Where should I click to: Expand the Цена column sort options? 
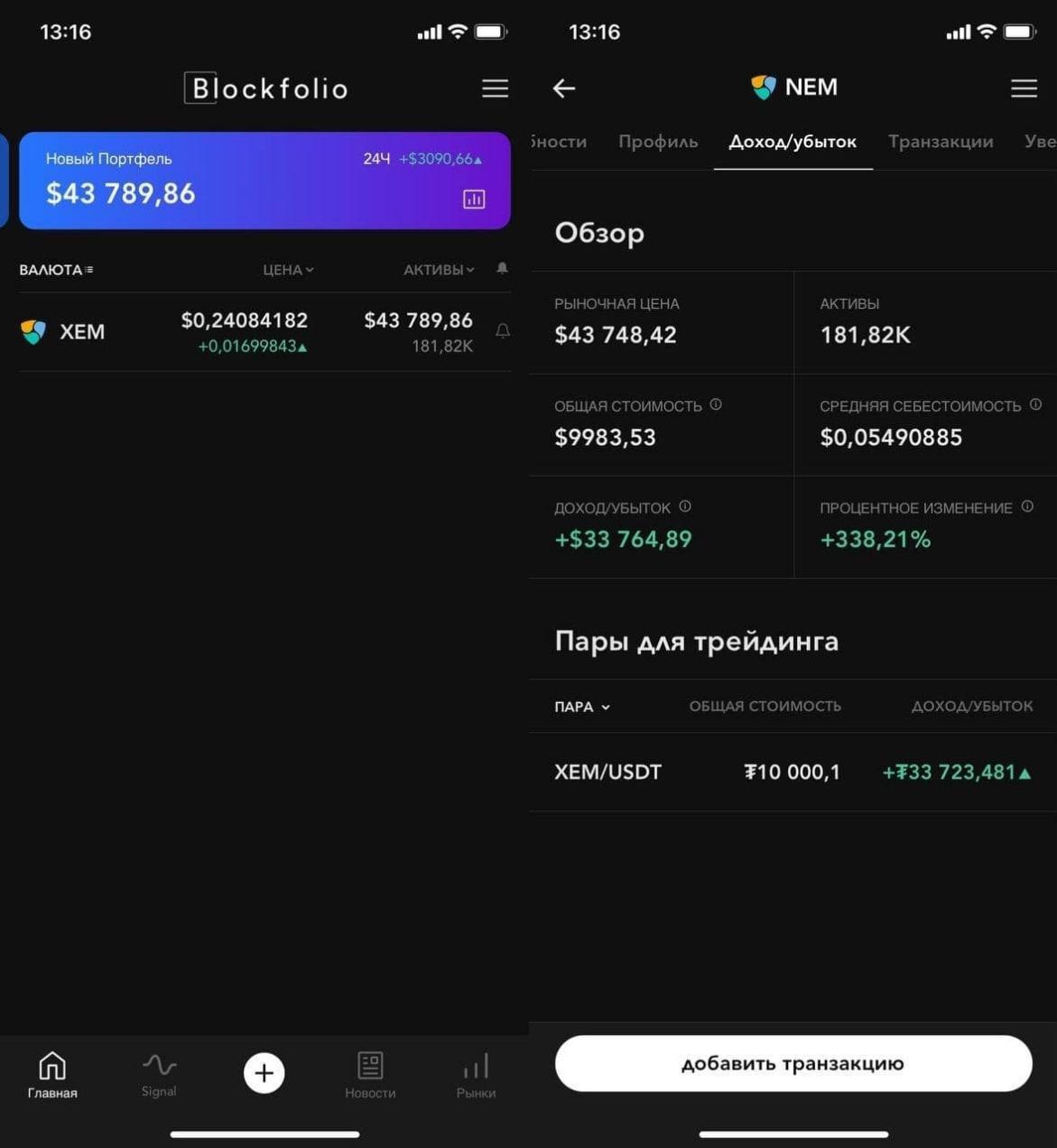point(288,270)
